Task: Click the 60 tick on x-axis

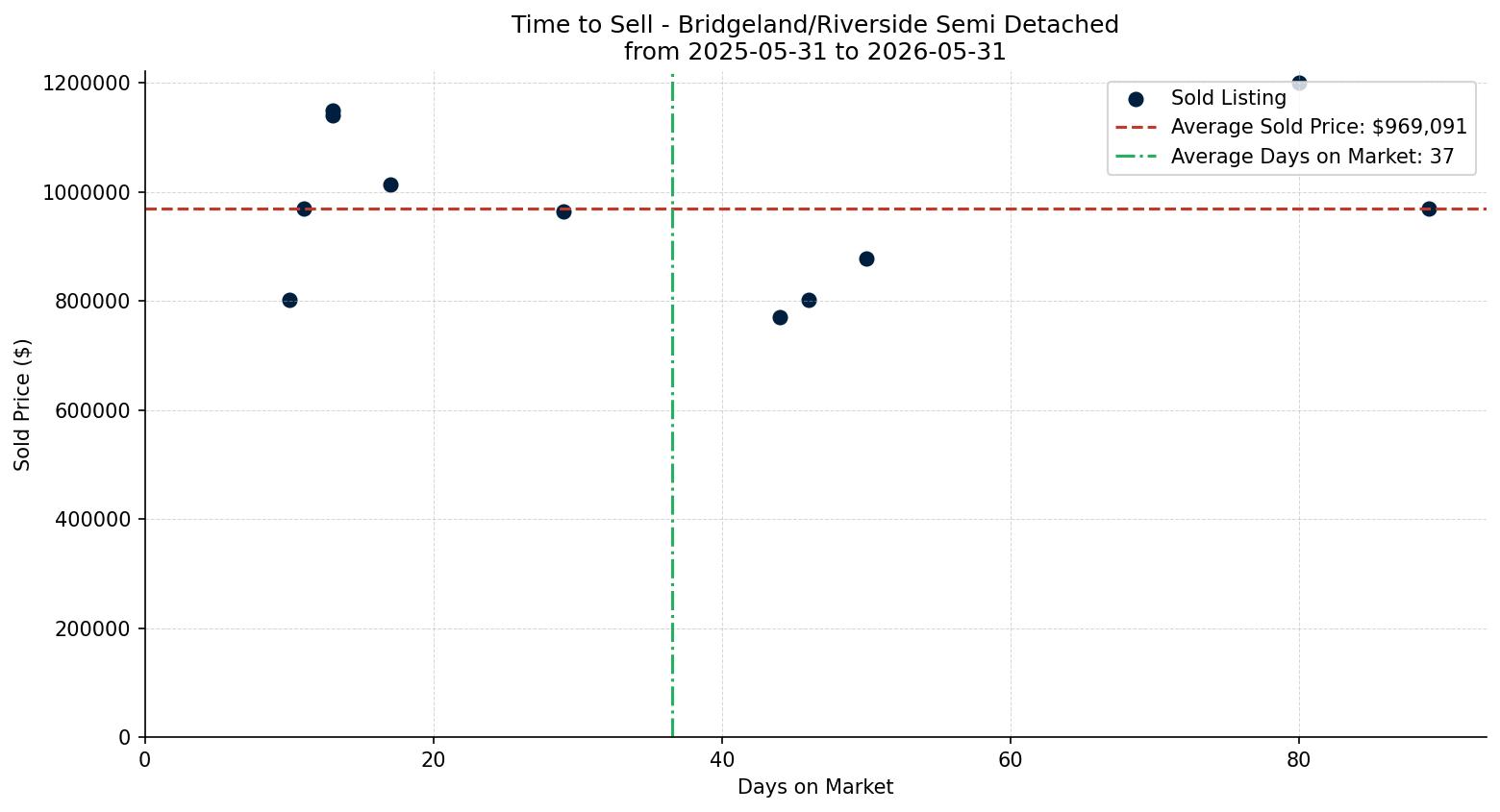Action: (1011, 759)
